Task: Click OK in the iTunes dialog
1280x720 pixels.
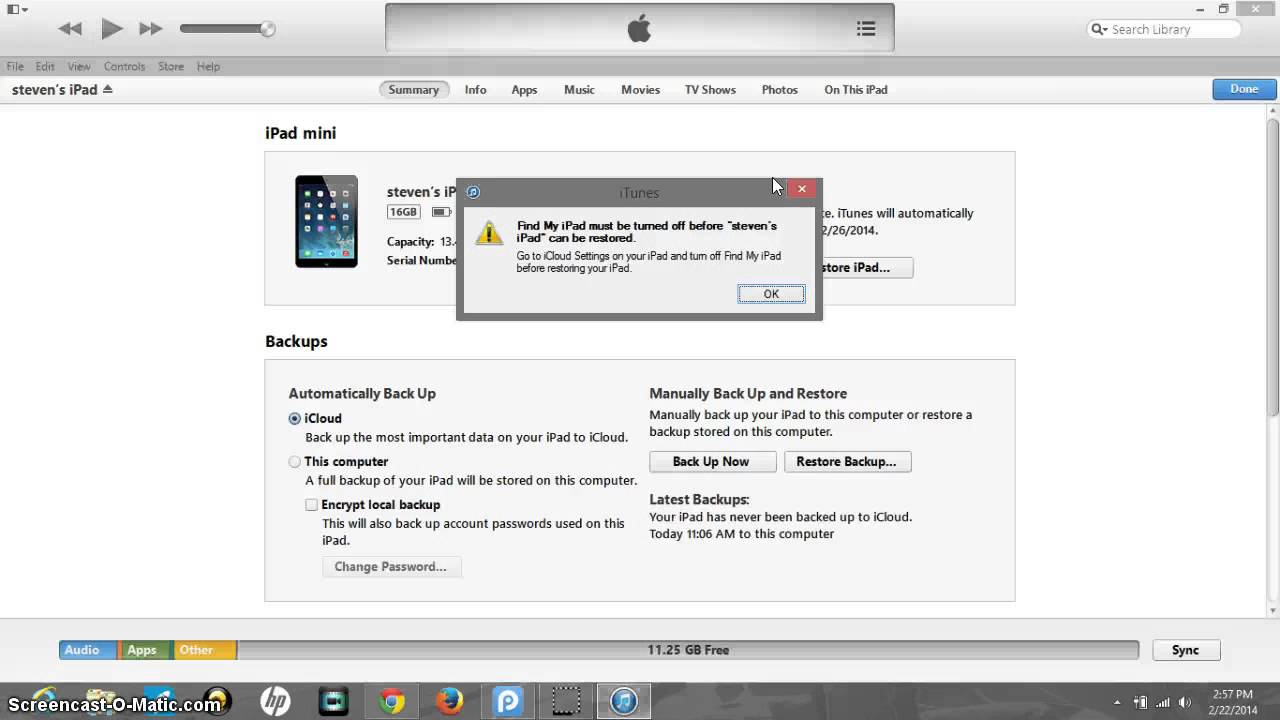Action: pos(771,293)
